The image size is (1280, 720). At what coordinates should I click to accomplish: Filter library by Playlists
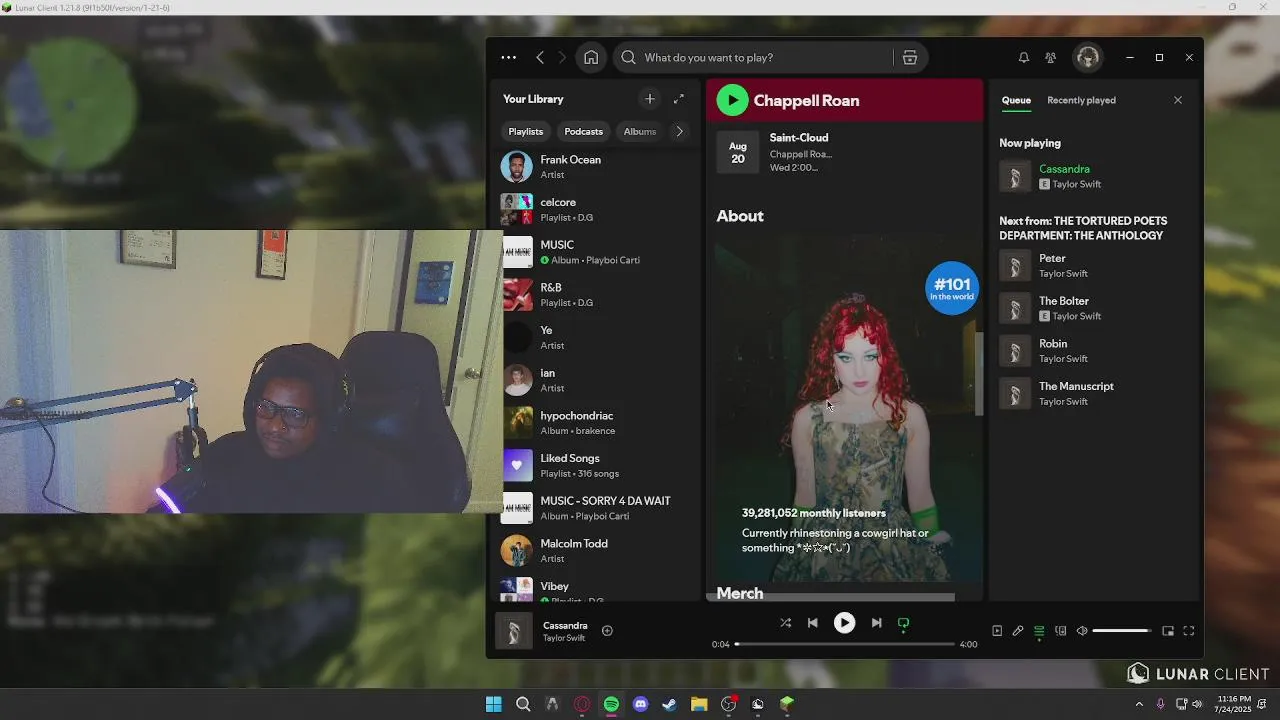pyautogui.click(x=525, y=131)
